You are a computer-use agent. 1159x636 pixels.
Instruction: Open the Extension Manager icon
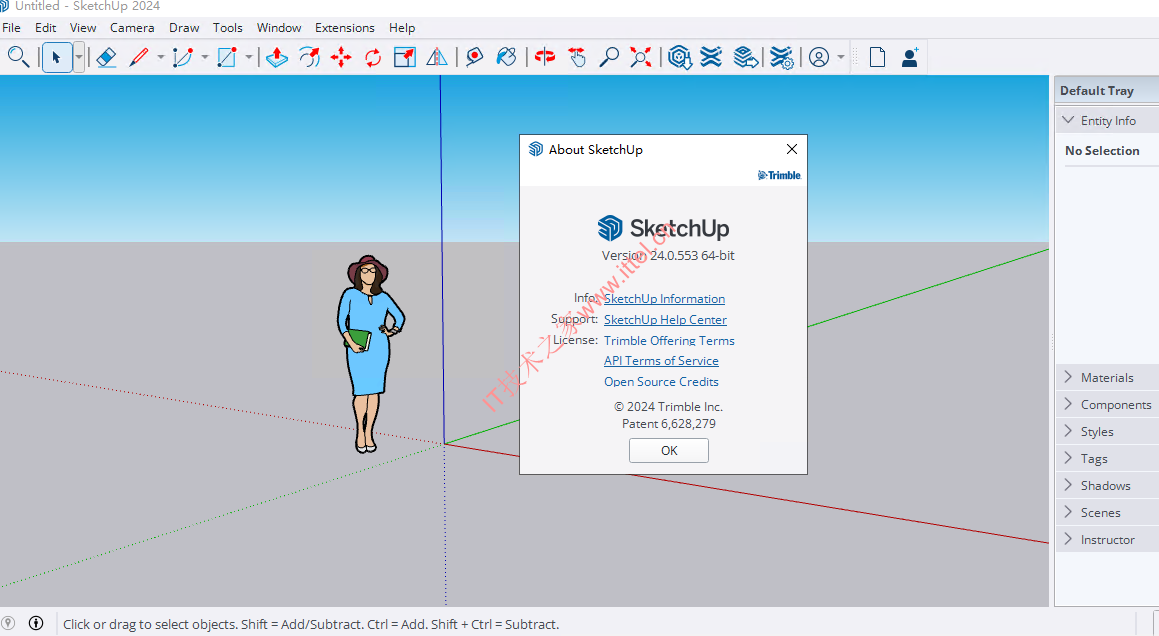click(781, 57)
